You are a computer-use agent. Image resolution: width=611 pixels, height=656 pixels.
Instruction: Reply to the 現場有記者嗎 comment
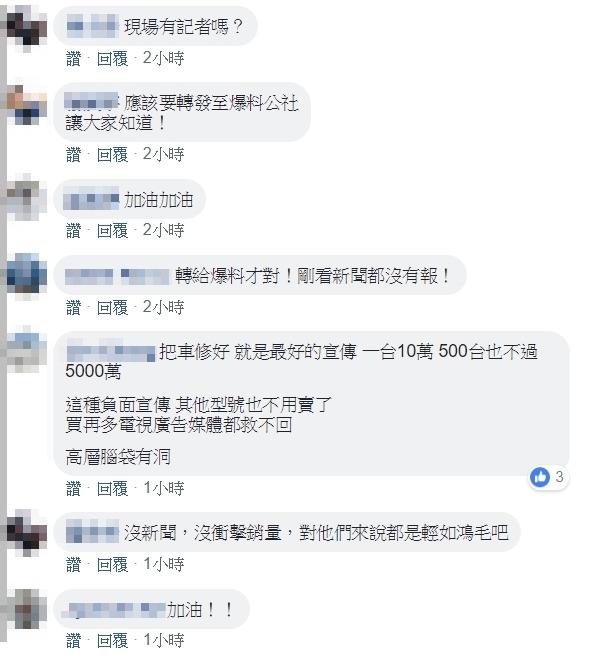click(112, 58)
